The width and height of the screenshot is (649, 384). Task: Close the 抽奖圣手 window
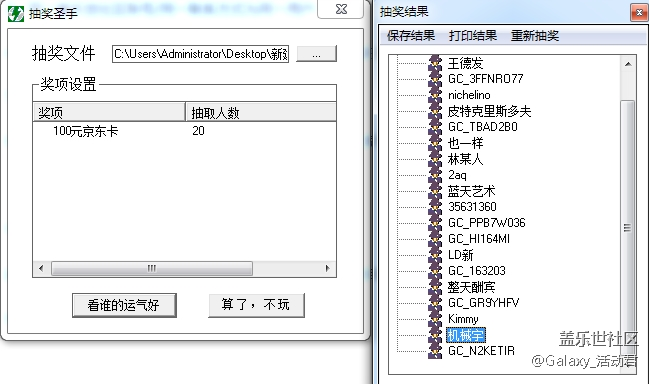341,9
